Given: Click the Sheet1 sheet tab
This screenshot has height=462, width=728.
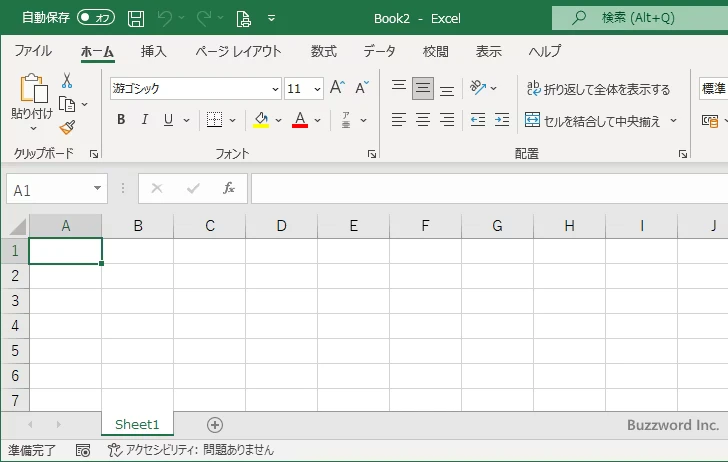Looking at the screenshot, I should [137, 424].
